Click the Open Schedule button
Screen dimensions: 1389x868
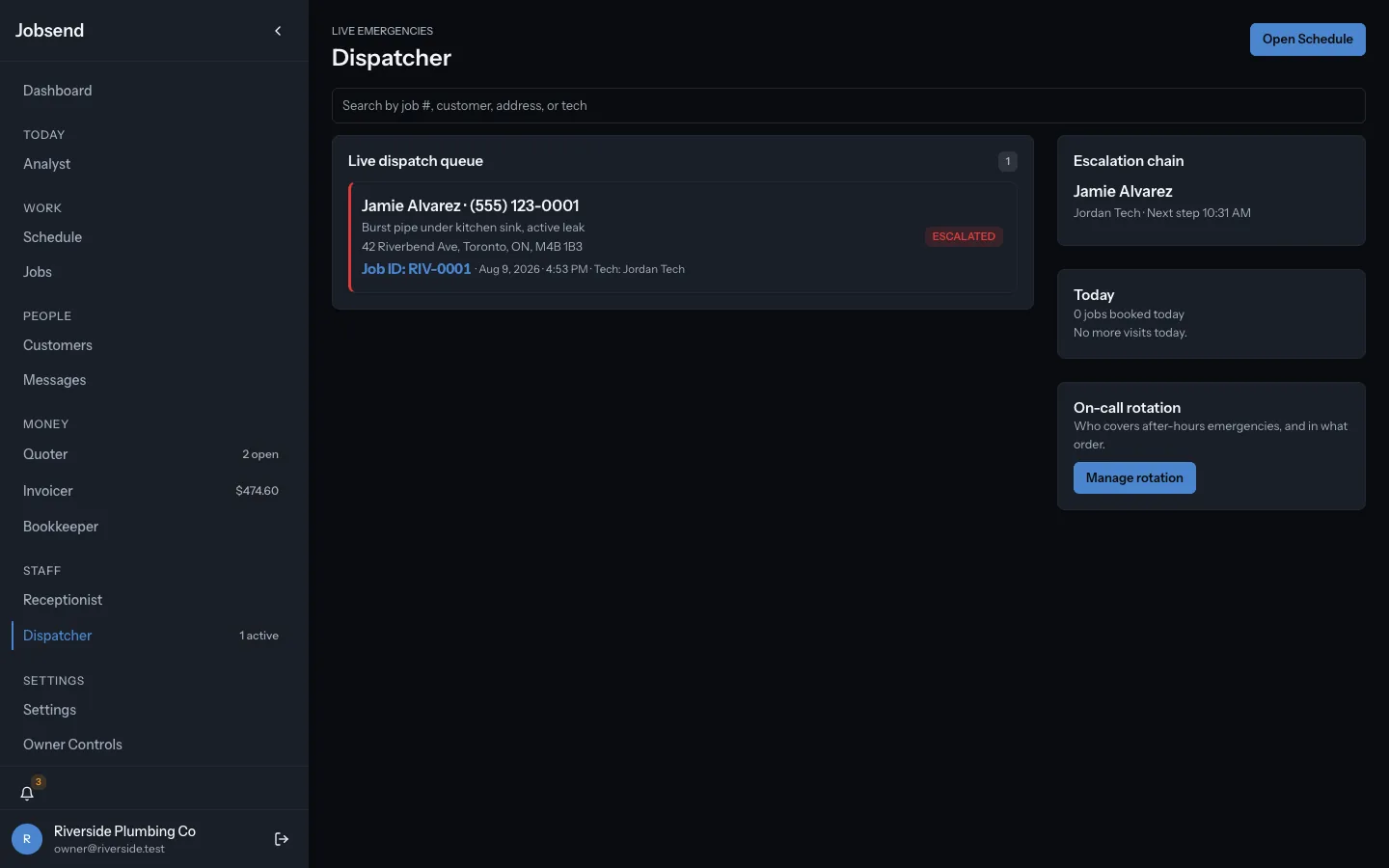coord(1307,40)
